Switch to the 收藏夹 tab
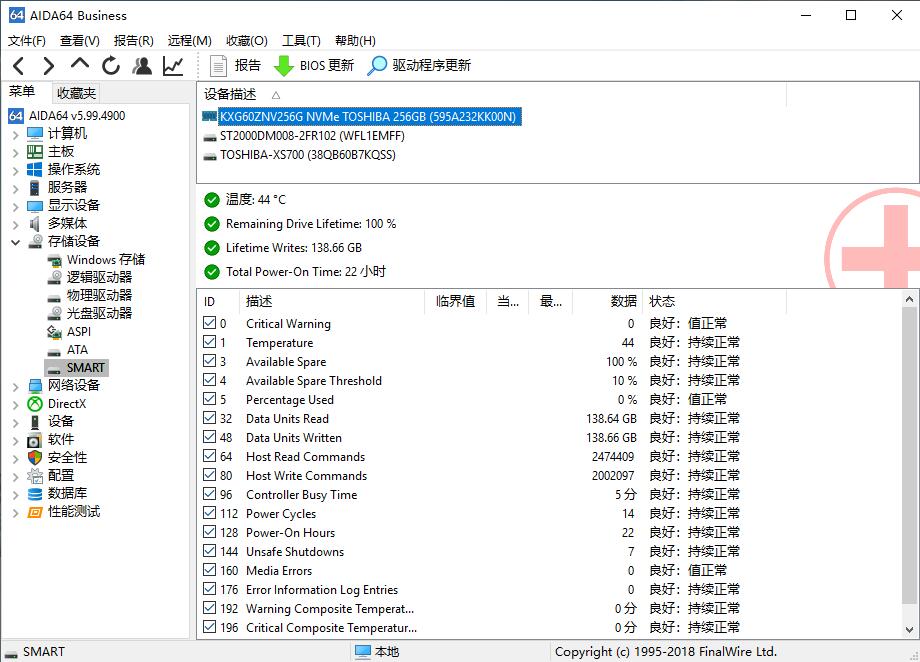This screenshot has height=662, width=920. click(76, 93)
